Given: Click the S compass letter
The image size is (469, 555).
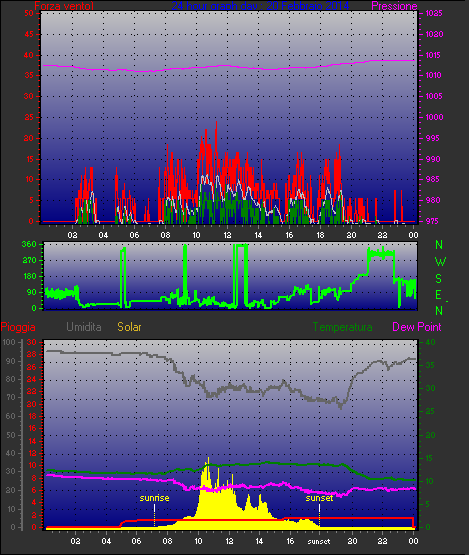Looking at the screenshot, I should click(x=439, y=279).
